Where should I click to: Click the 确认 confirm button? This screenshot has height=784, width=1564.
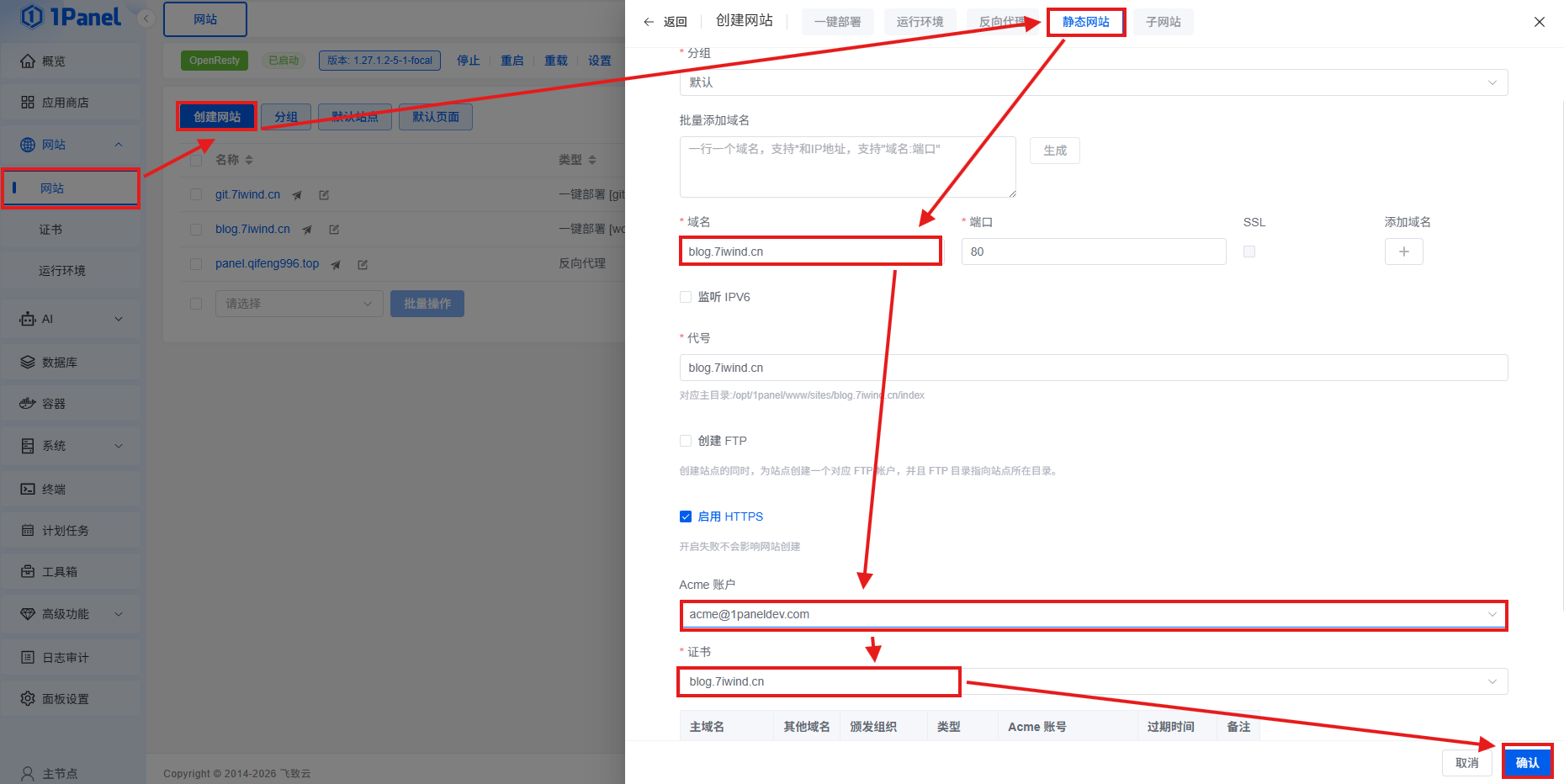coord(1527,763)
